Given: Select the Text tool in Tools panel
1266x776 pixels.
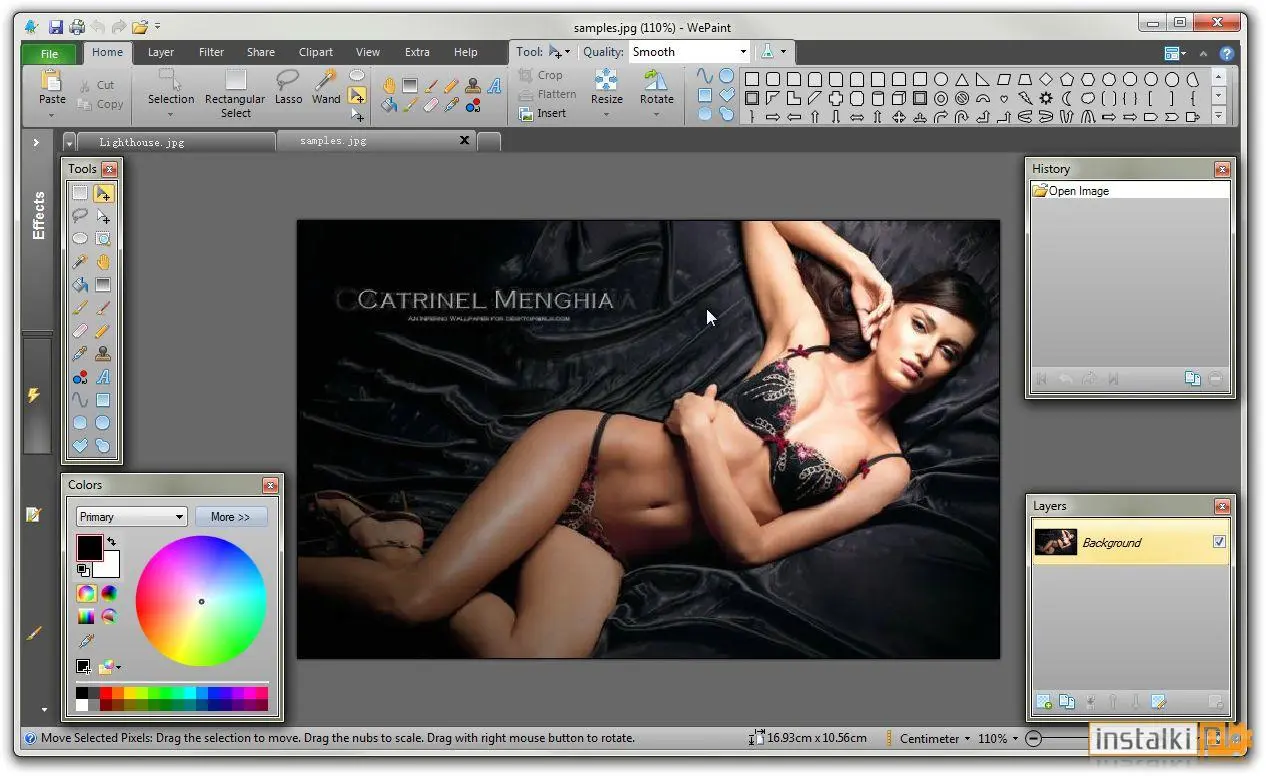Looking at the screenshot, I should tap(103, 377).
